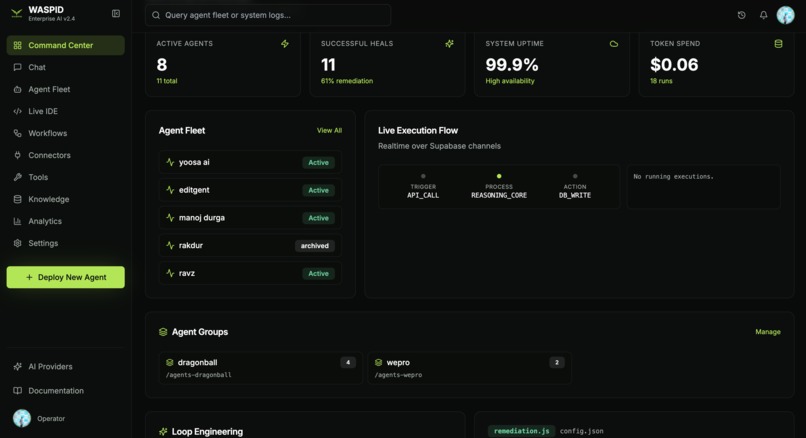
Task: Click Manage in Agent Groups
Action: pyautogui.click(x=767, y=332)
